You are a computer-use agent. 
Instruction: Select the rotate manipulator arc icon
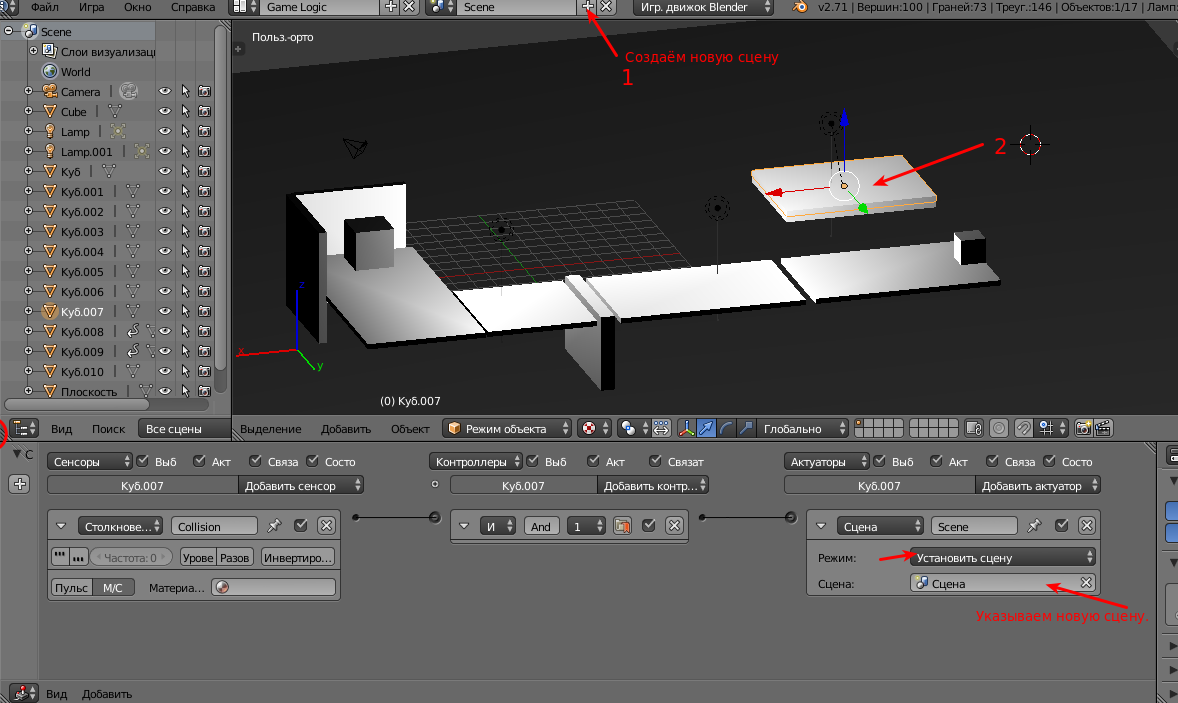click(x=727, y=428)
